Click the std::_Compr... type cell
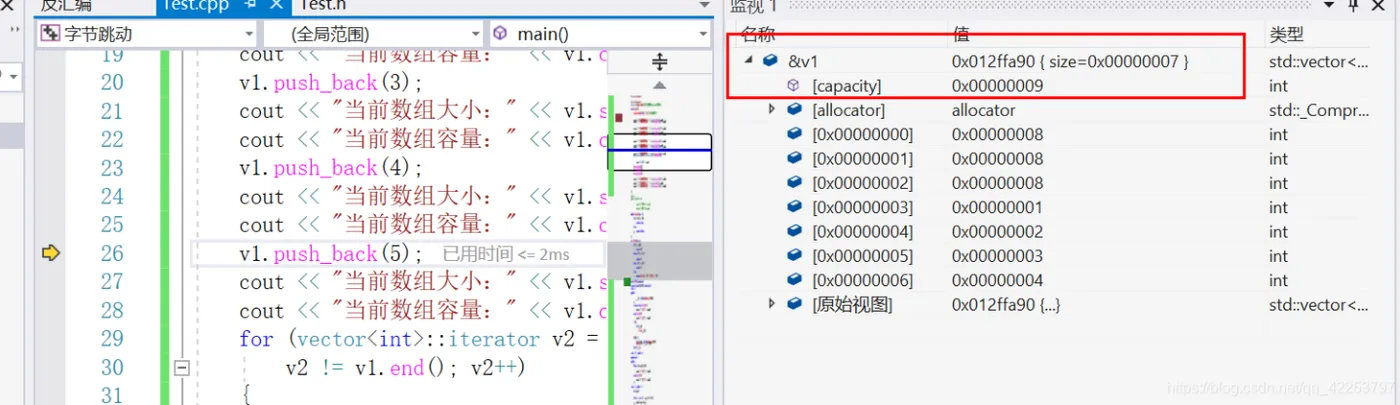The image size is (1400, 405). (1319, 110)
